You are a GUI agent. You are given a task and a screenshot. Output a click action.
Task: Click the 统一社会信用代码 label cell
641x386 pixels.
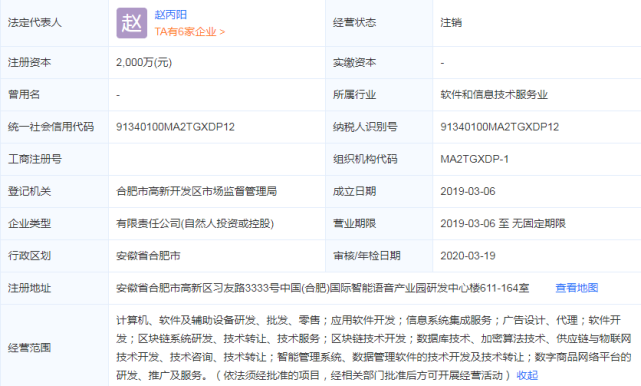54,127
